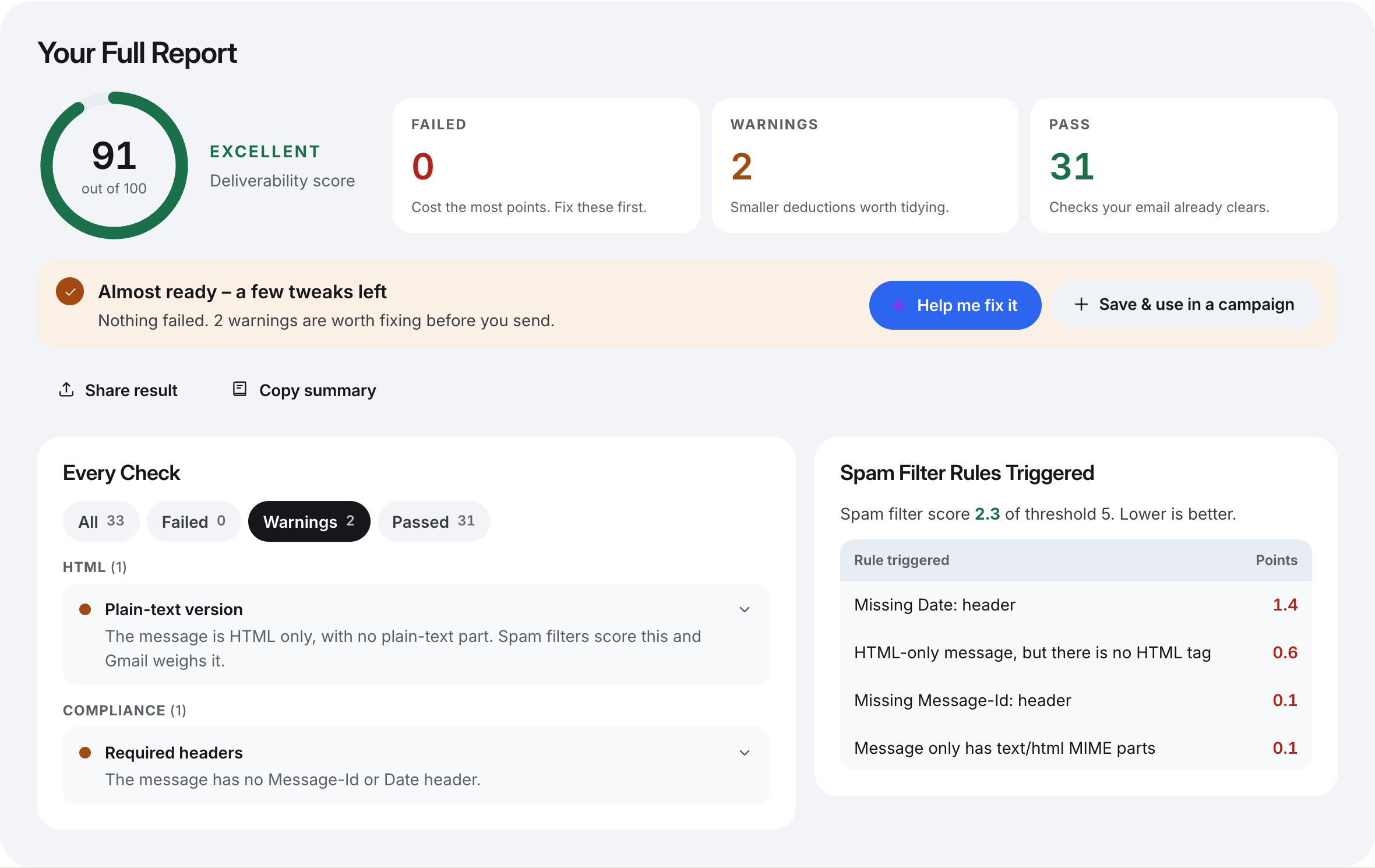Click the orange checkmark status icon
Screen dimensions: 1375x868
(x=70, y=291)
